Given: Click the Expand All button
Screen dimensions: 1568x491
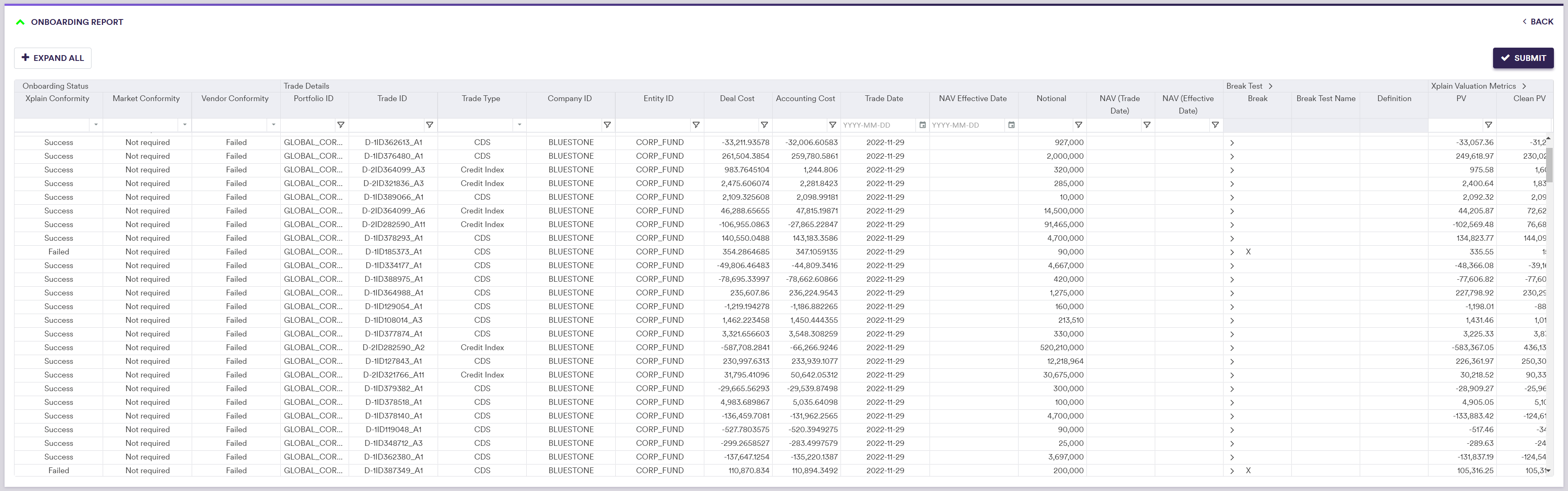Looking at the screenshot, I should click(53, 58).
